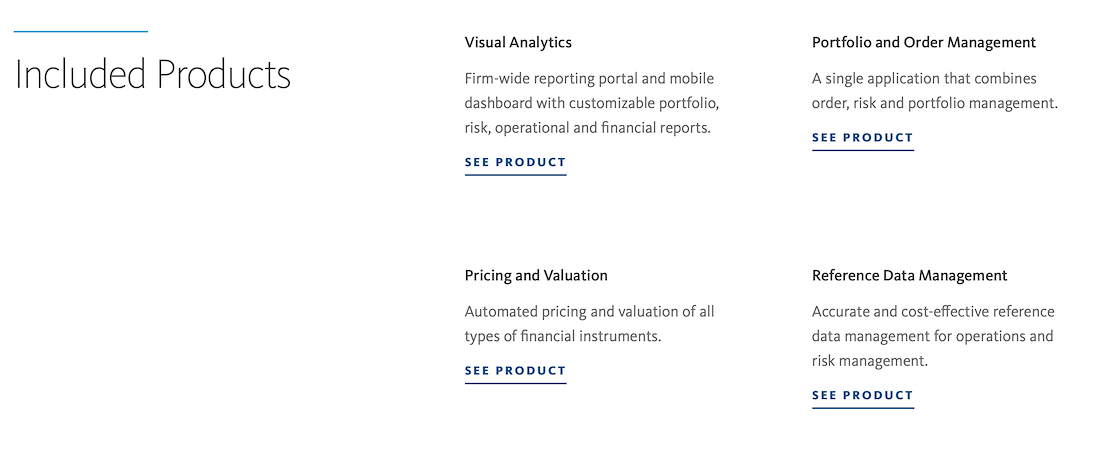Click the line "Accurate and cost-effective reference"
The height and width of the screenshot is (453, 1100).
point(933,311)
